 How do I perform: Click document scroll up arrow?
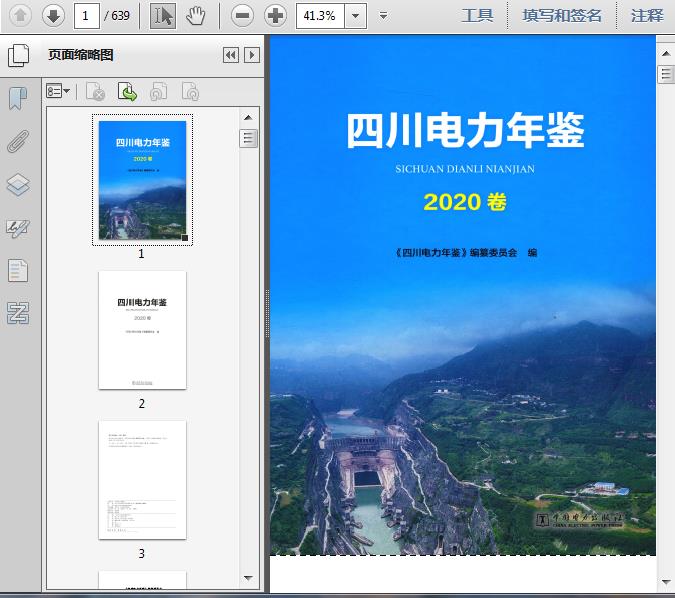point(666,54)
